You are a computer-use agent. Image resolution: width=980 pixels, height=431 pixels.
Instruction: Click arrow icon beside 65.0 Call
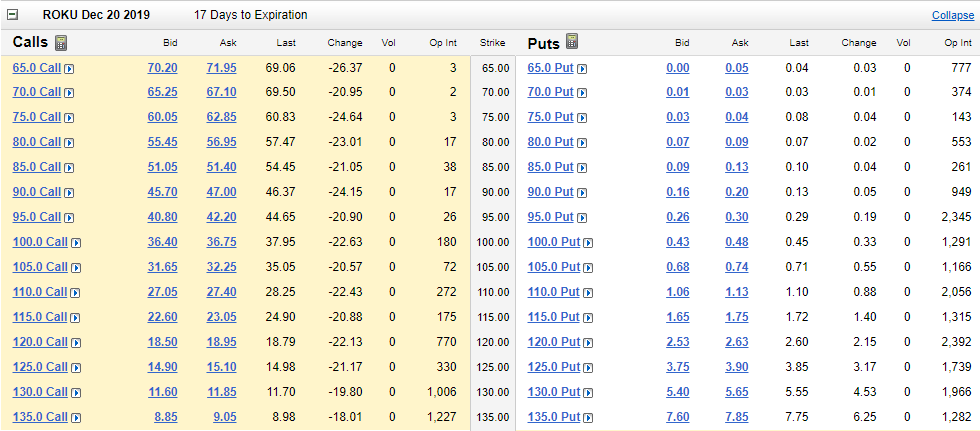coord(69,68)
